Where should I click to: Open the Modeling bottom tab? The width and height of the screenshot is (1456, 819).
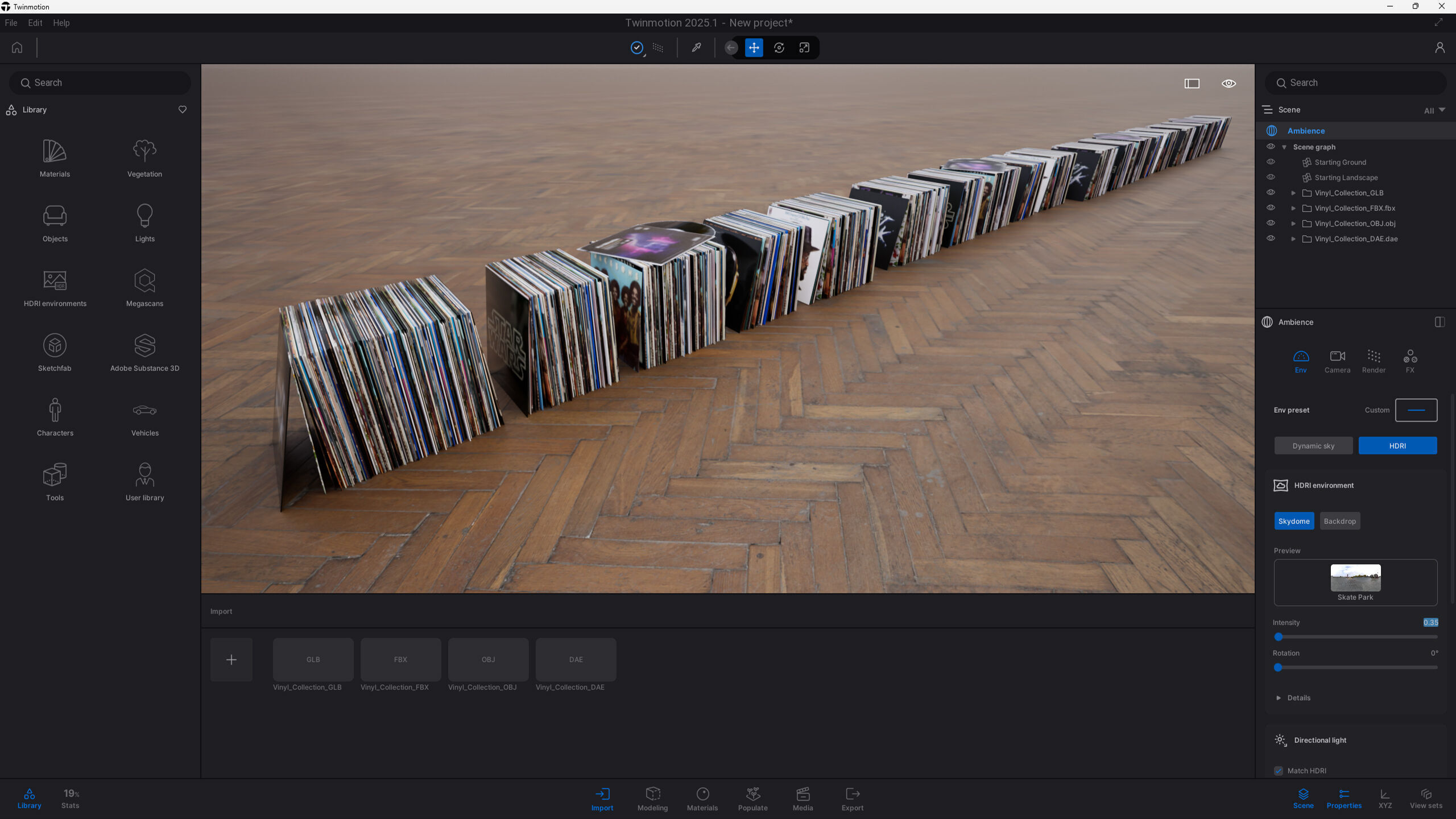(x=652, y=799)
